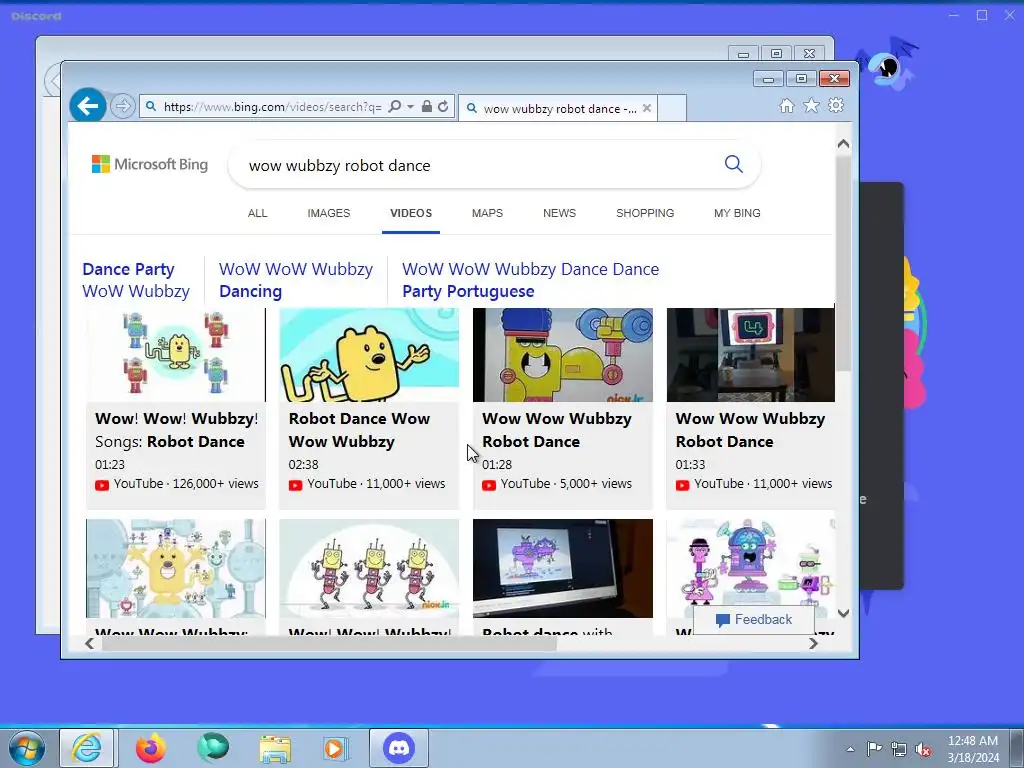
Task: Click the Internet Explorer taskbar icon
Action: (x=88, y=748)
